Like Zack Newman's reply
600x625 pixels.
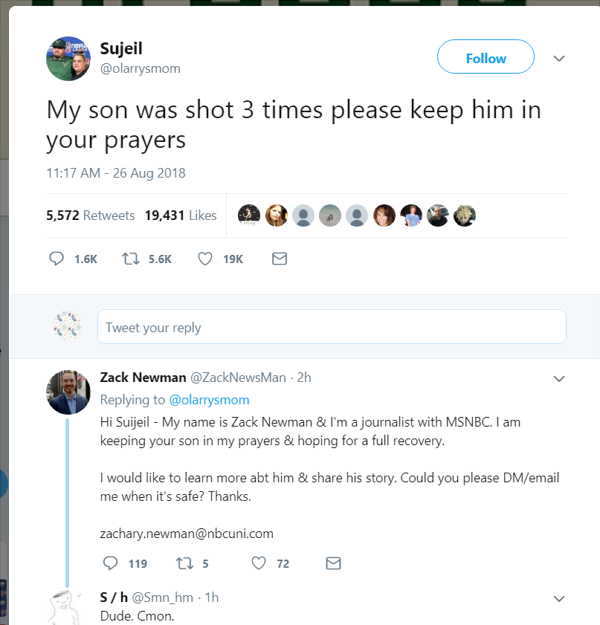(259, 563)
